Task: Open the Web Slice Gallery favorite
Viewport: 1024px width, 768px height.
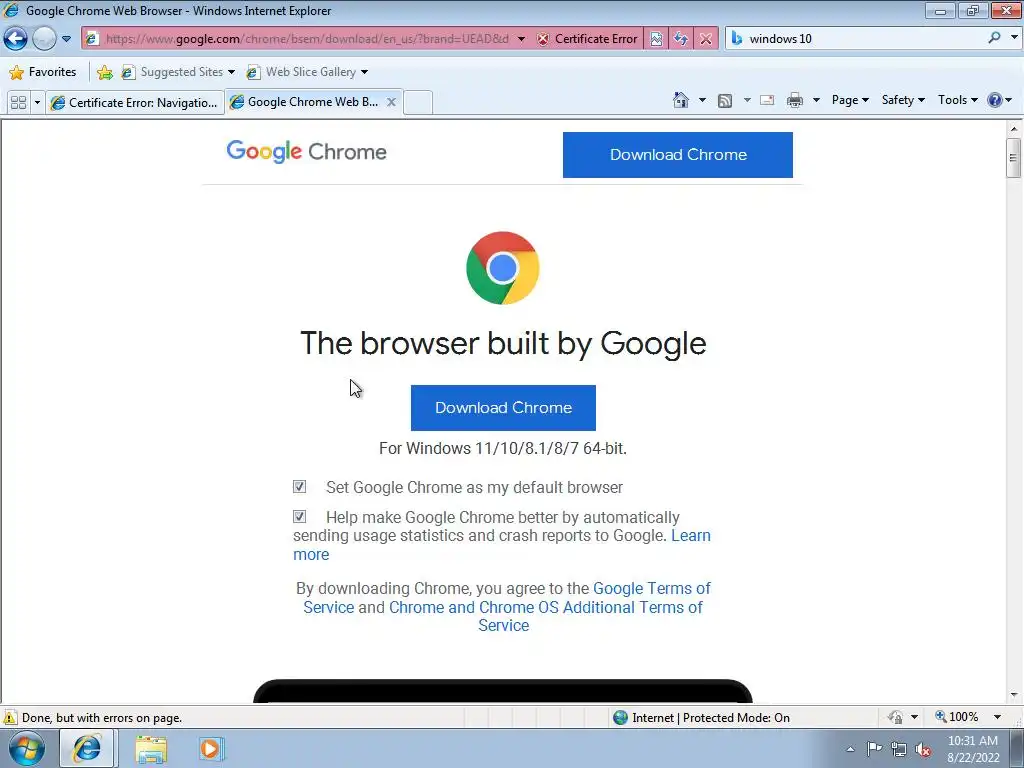Action: pyautogui.click(x=307, y=72)
